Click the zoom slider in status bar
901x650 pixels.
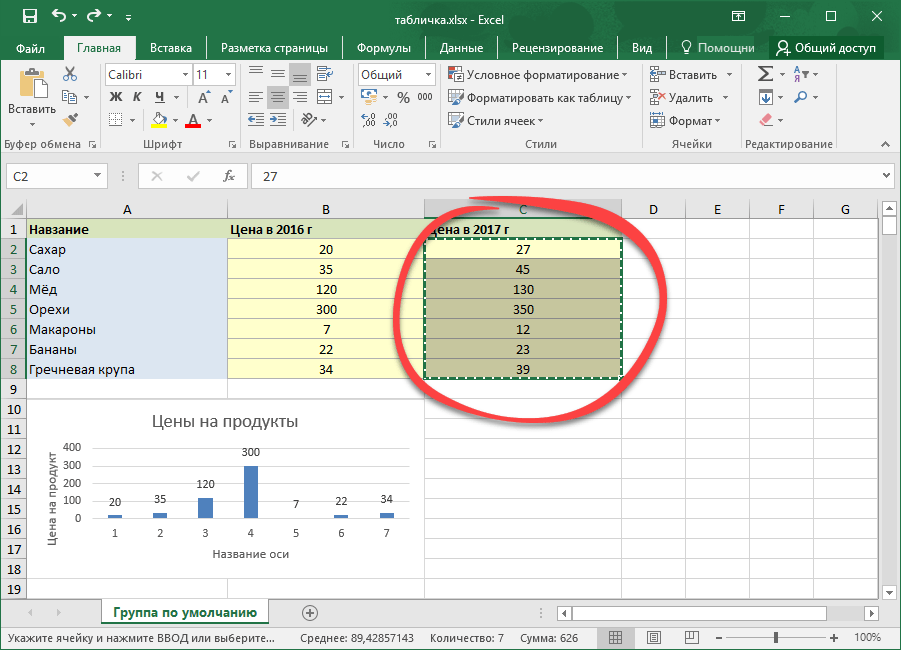[x=777, y=637]
